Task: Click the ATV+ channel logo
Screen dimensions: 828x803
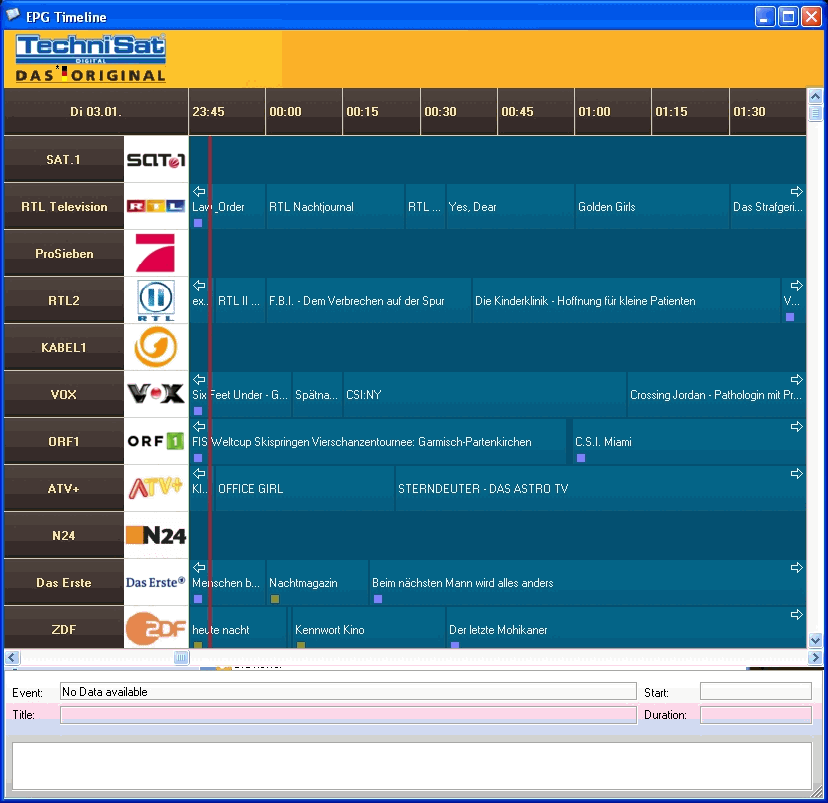Action: pos(156,488)
